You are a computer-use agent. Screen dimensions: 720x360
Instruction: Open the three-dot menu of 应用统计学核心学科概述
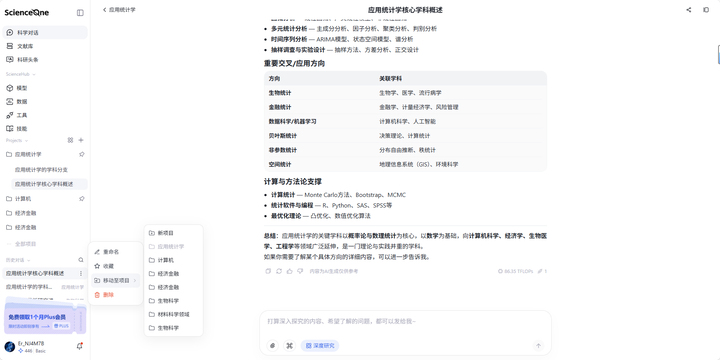(81, 273)
